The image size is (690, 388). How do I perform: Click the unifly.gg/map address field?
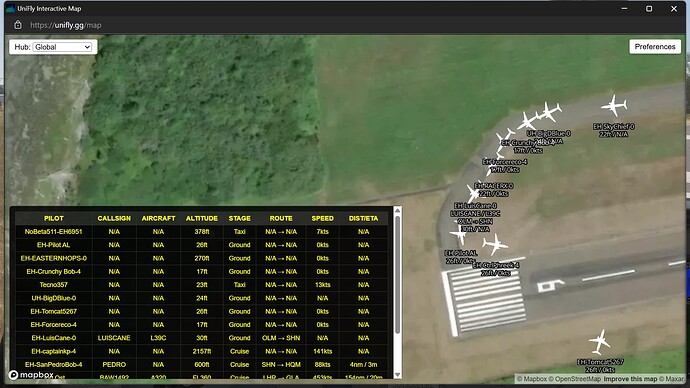click(66, 25)
